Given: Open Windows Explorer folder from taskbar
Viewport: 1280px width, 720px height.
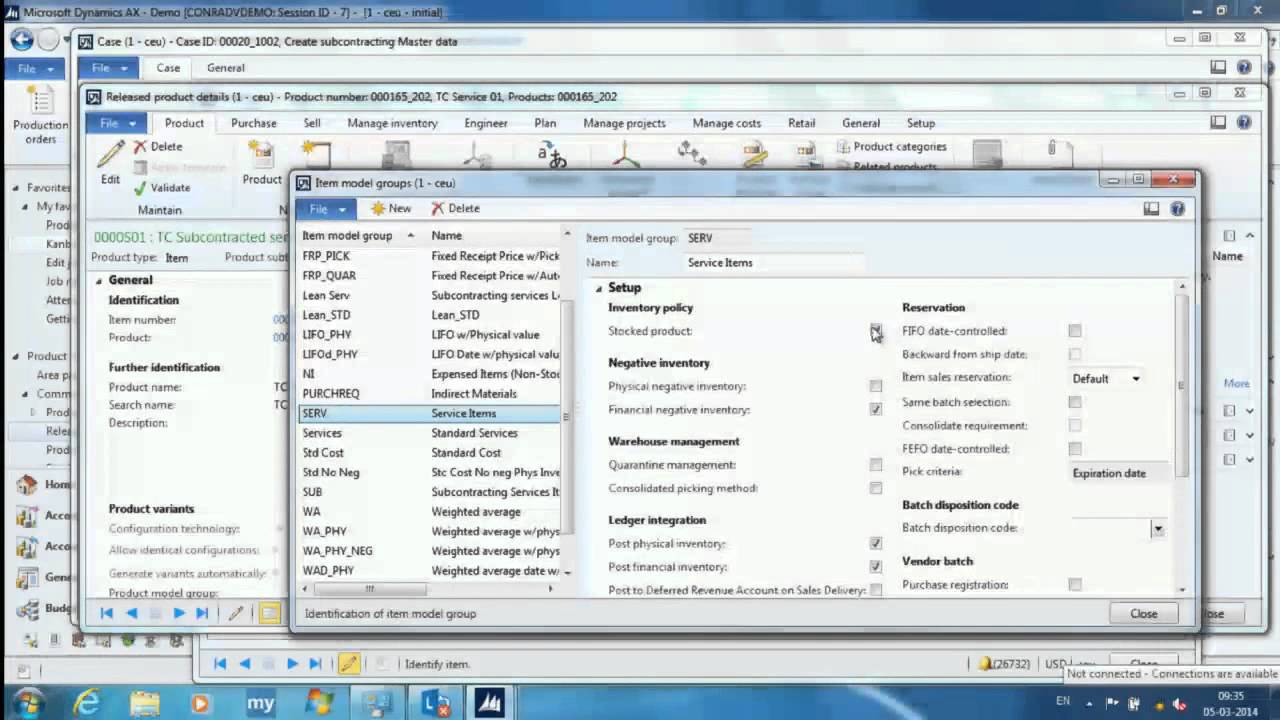Looking at the screenshot, I should (x=145, y=703).
